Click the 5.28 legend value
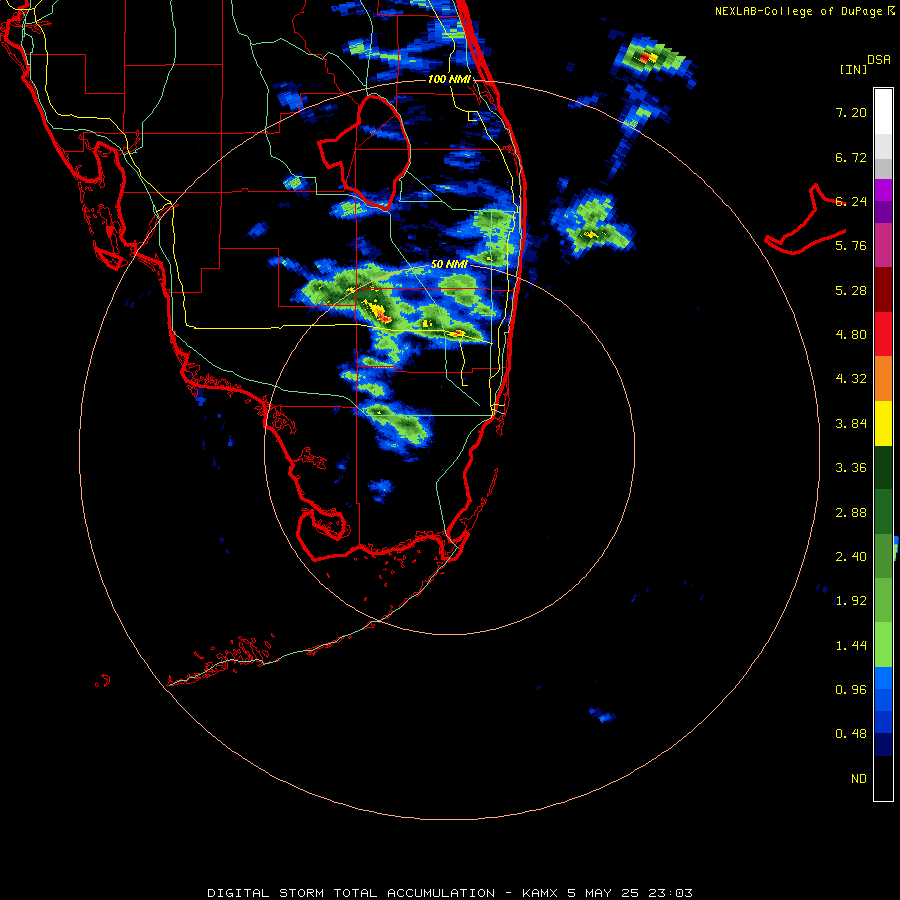This screenshot has height=900, width=900. point(851,290)
